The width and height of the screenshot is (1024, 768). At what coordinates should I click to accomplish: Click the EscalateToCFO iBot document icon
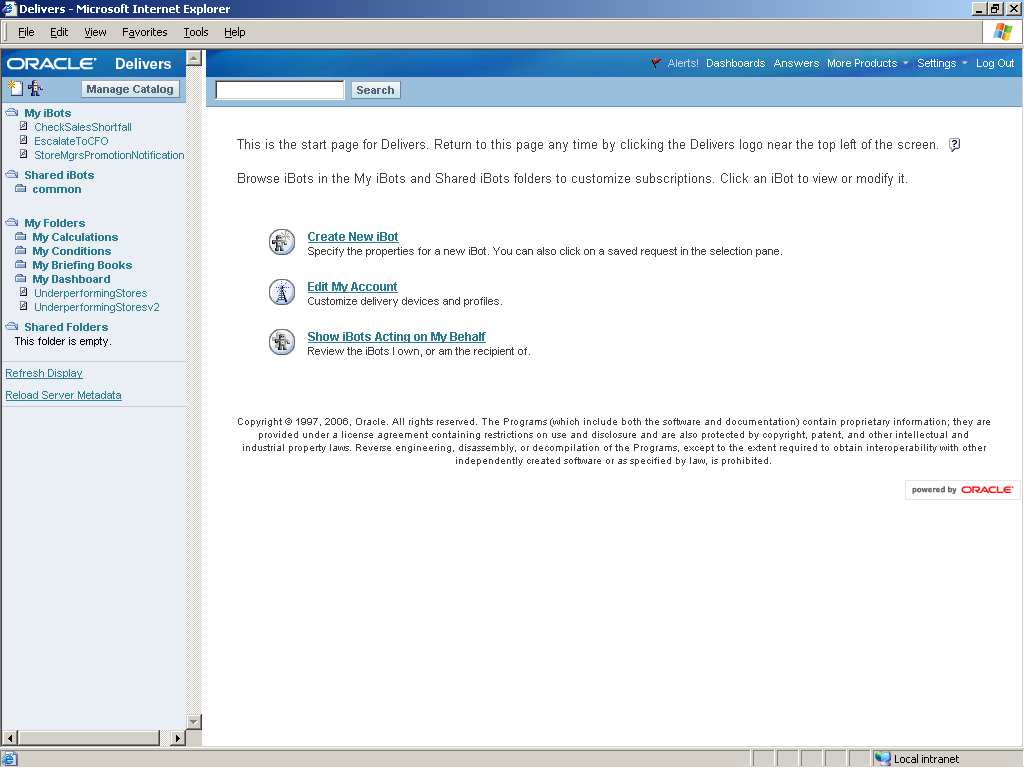pos(24,140)
